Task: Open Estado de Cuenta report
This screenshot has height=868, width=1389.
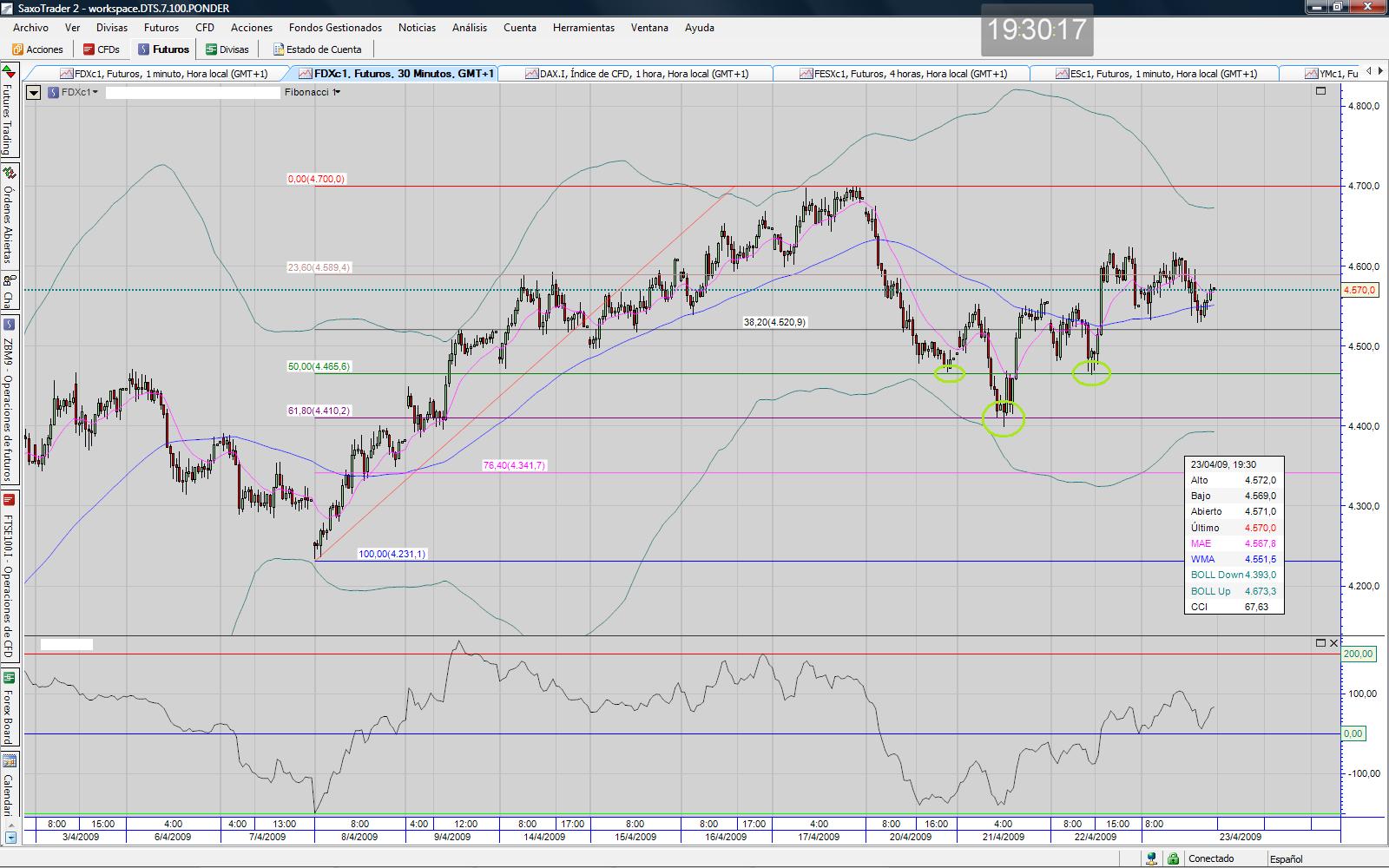Action: point(317,49)
